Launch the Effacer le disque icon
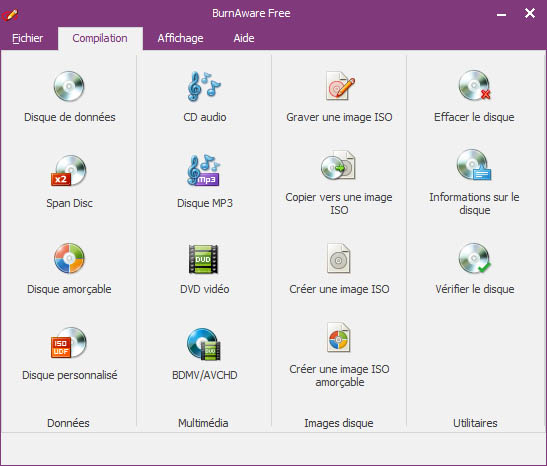Image resolution: width=547 pixels, height=466 pixels. click(474, 85)
